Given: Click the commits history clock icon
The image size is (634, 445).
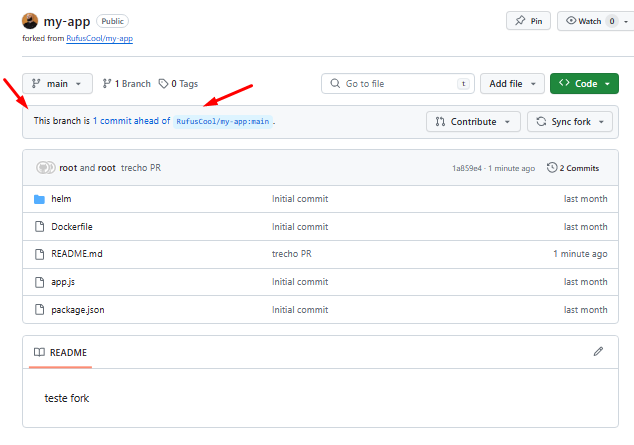Looking at the screenshot, I should tap(552, 167).
